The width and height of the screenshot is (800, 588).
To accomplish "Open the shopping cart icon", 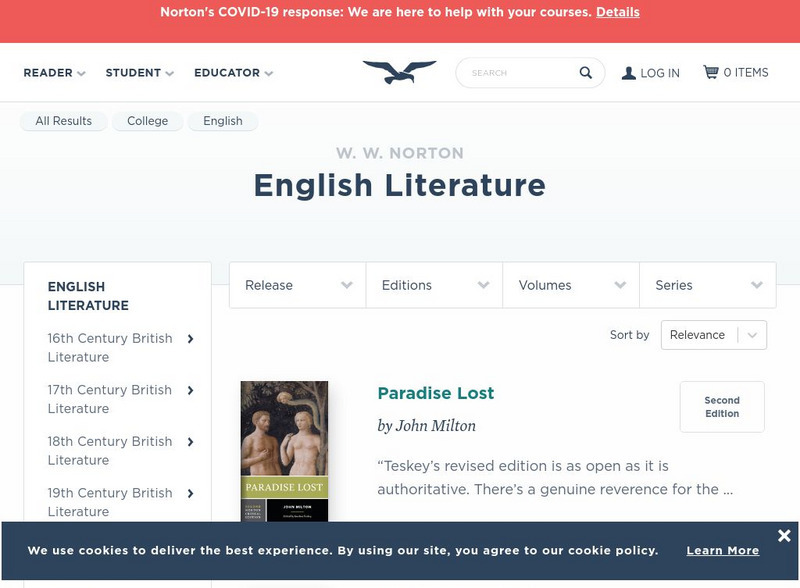I will (711, 72).
